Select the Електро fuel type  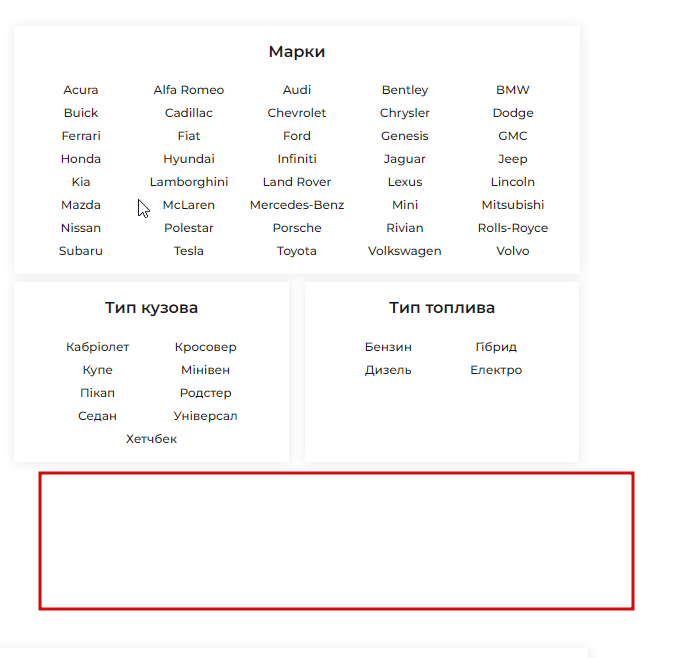coord(496,370)
